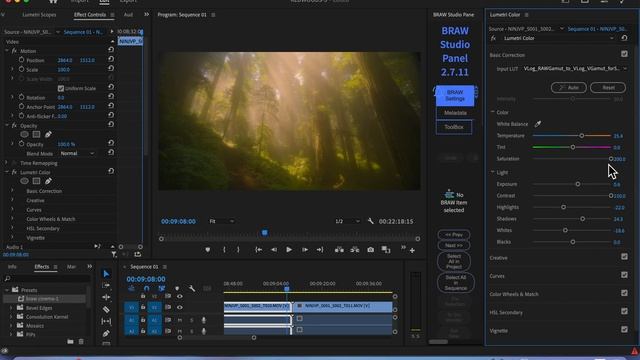Create ellipse mask under Opacity

pyautogui.click(x=24, y=134)
